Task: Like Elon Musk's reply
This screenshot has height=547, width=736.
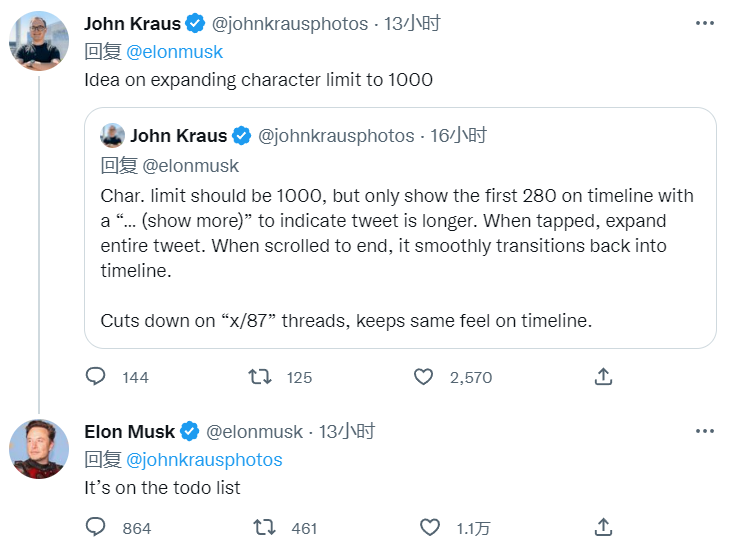Action: [429, 527]
